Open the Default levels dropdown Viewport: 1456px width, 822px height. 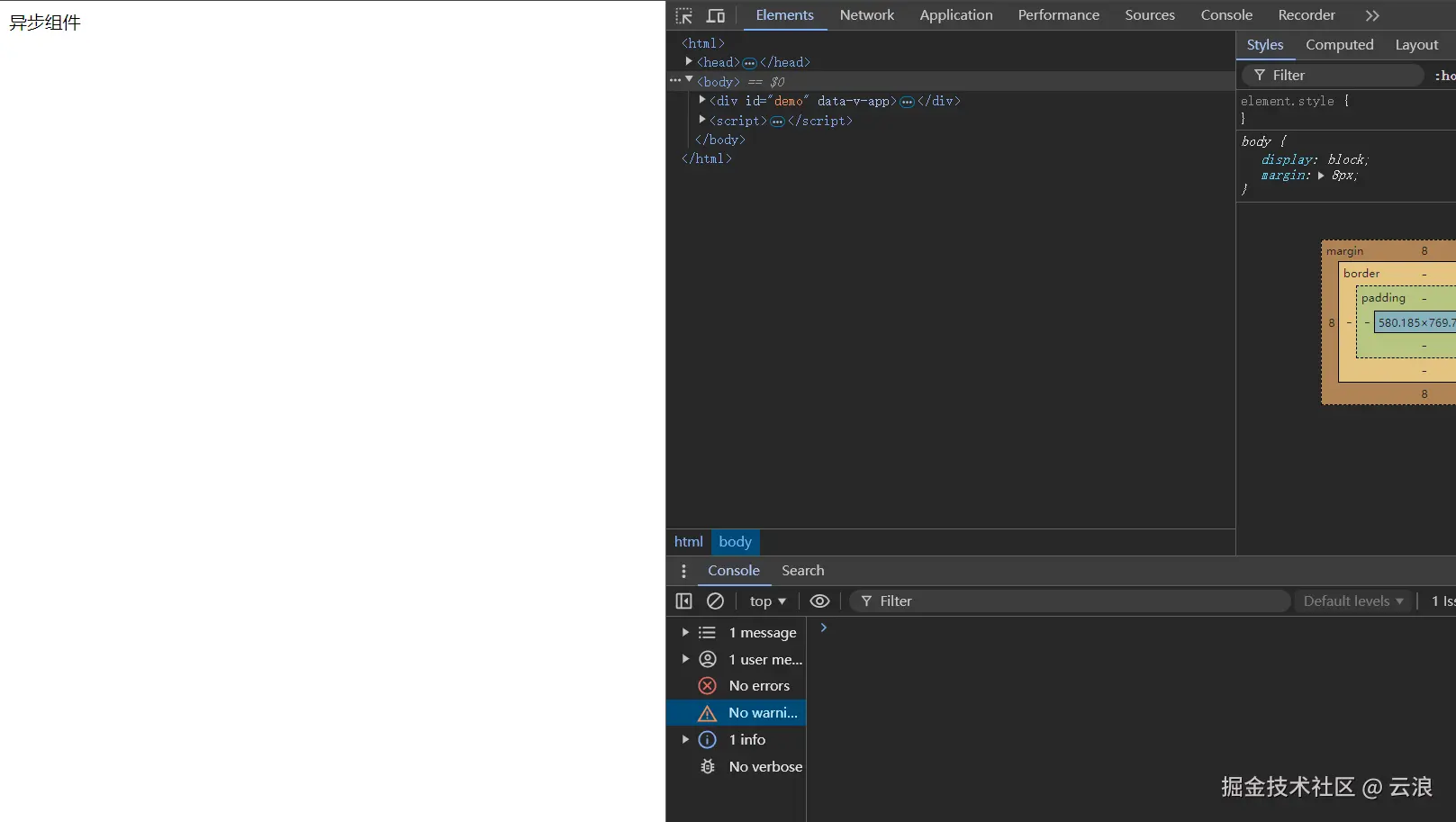point(1353,601)
